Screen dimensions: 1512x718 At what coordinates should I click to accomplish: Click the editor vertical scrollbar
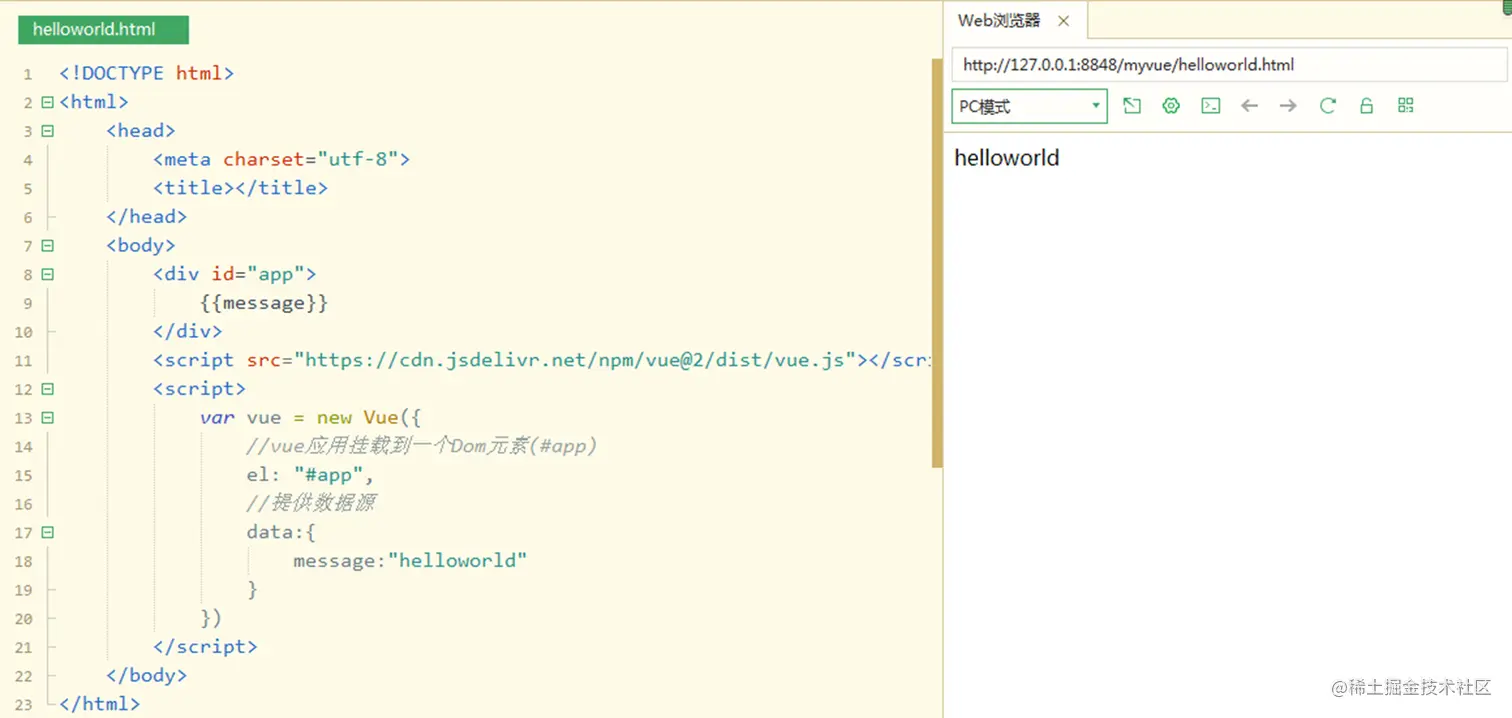[937, 263]
